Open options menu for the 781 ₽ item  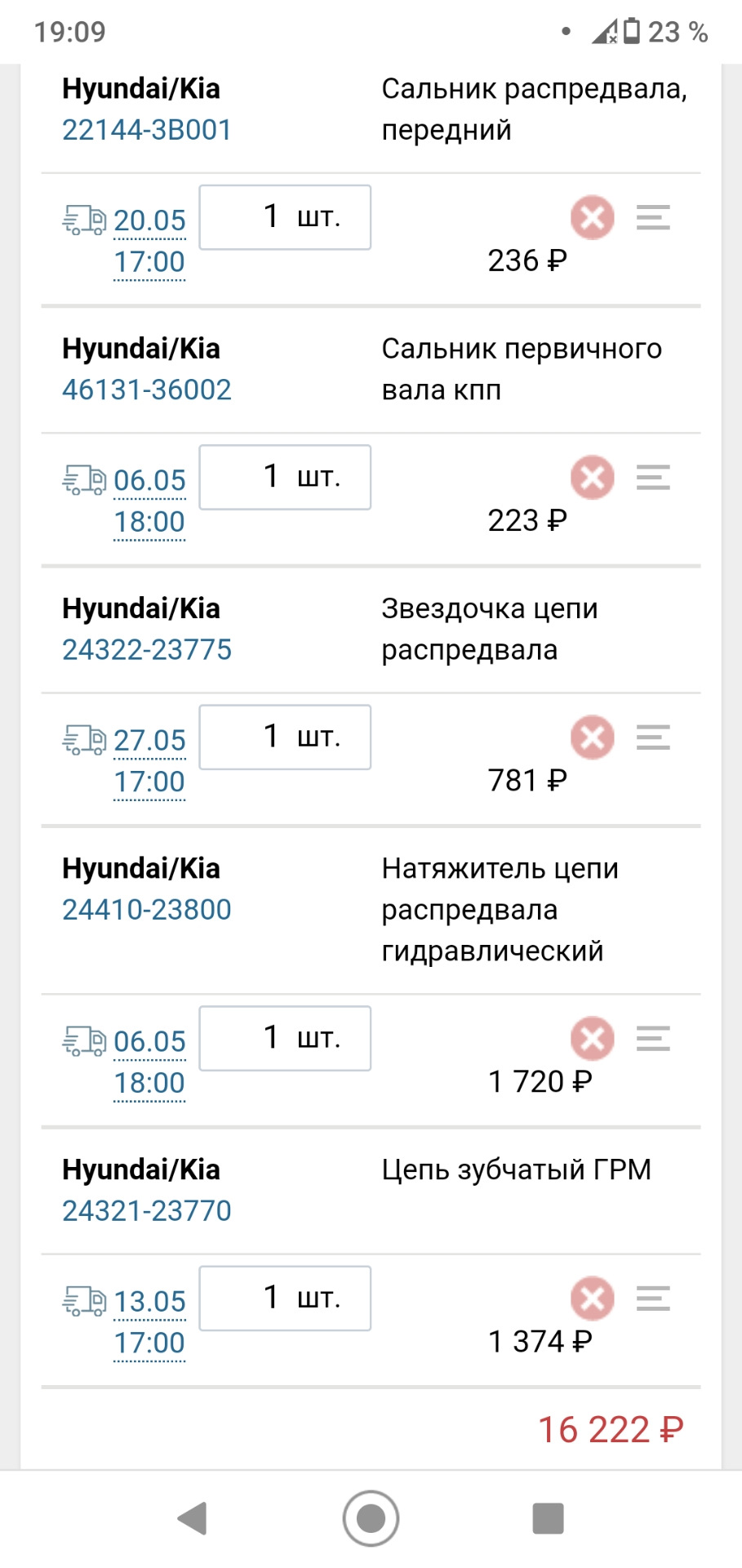click(653, 737)
